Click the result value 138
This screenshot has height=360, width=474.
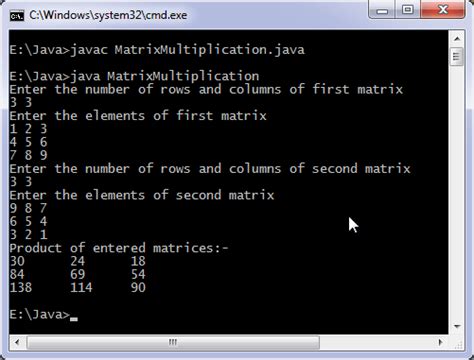[21, 287]
